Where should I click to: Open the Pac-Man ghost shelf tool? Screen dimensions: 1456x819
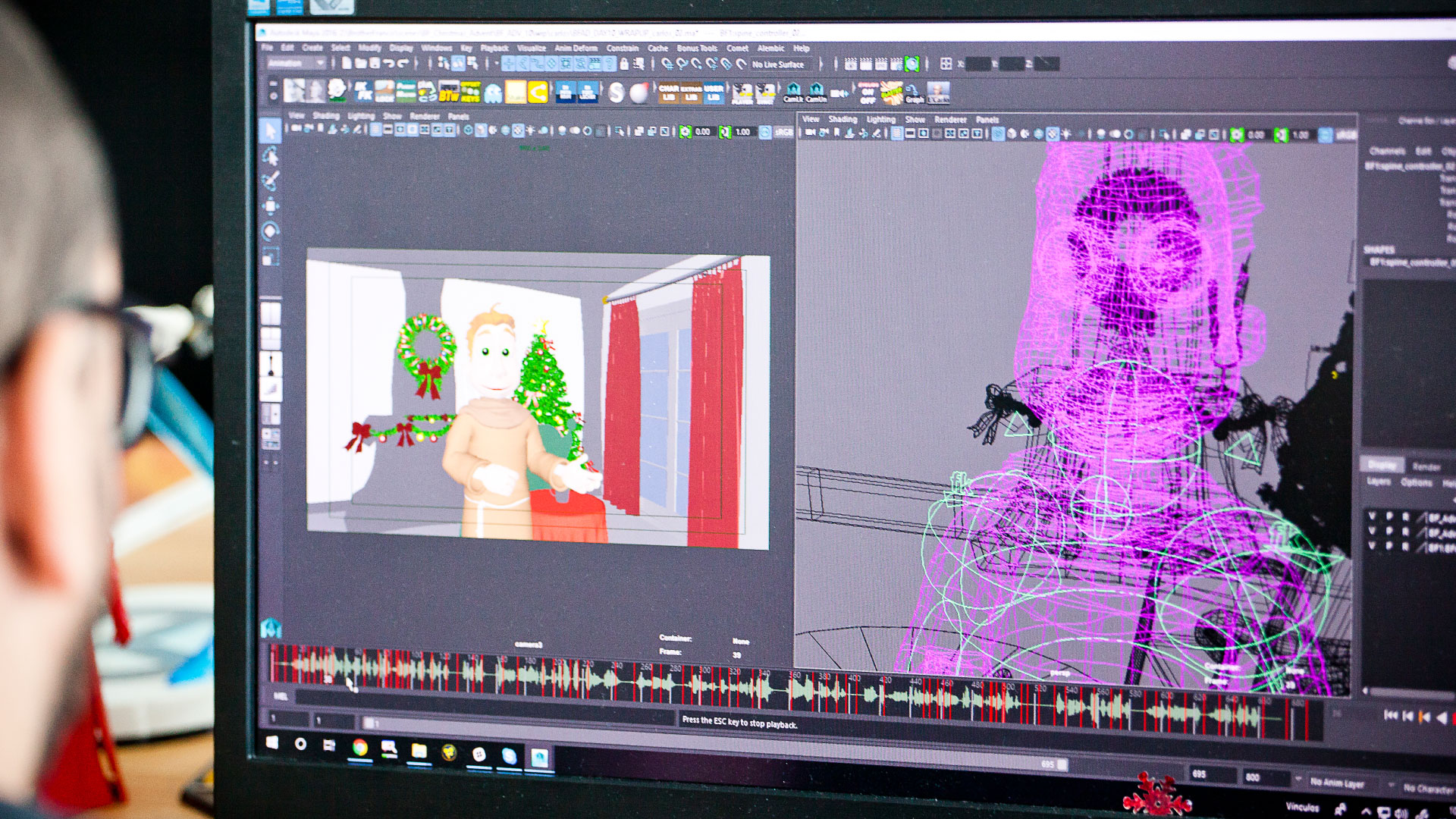[493, 93]
